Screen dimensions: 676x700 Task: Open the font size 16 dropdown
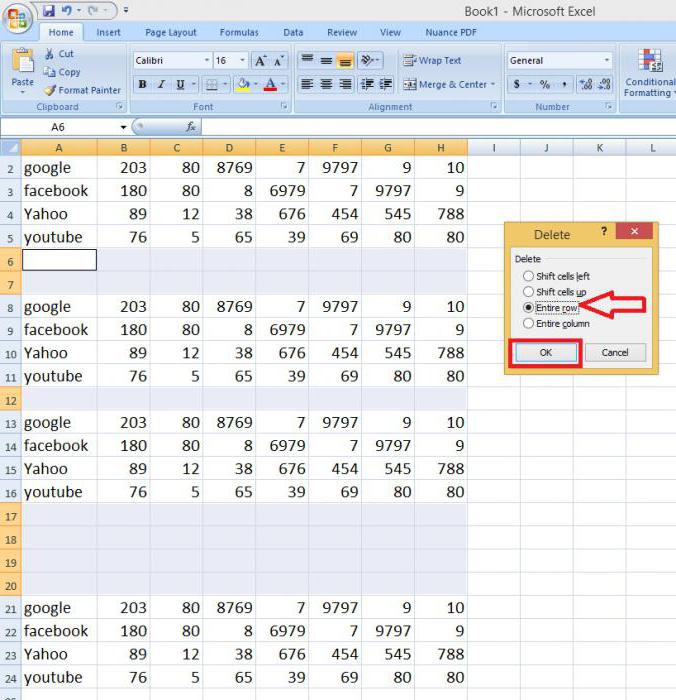click(x=242, y=60)
